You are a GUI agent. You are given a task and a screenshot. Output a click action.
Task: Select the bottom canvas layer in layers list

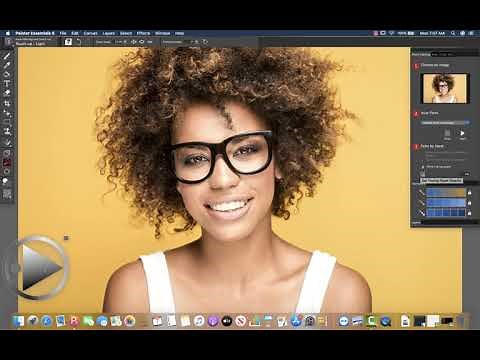pos(446,212)
